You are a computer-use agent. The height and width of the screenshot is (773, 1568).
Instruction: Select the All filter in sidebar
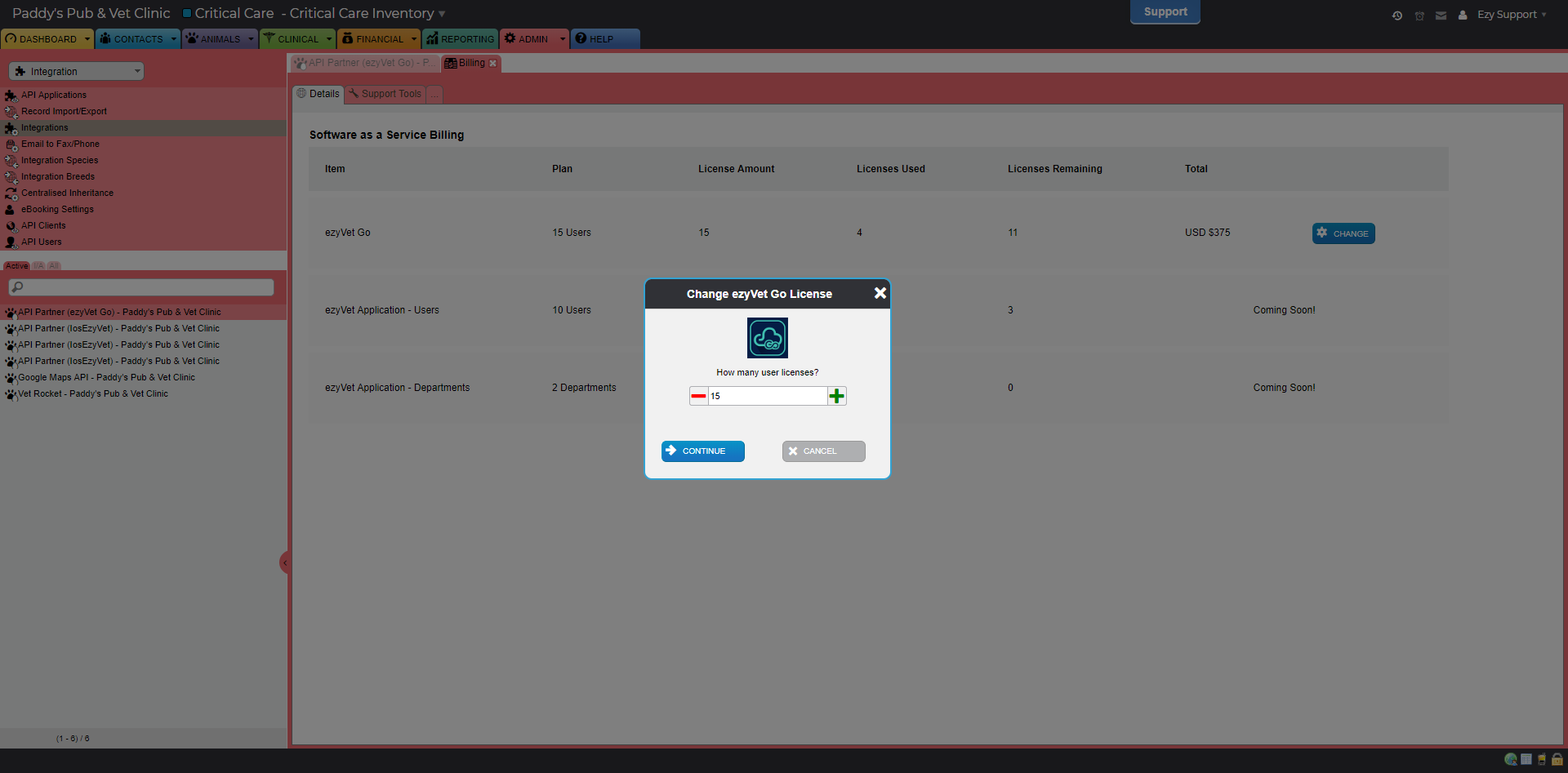click(54, 266)
